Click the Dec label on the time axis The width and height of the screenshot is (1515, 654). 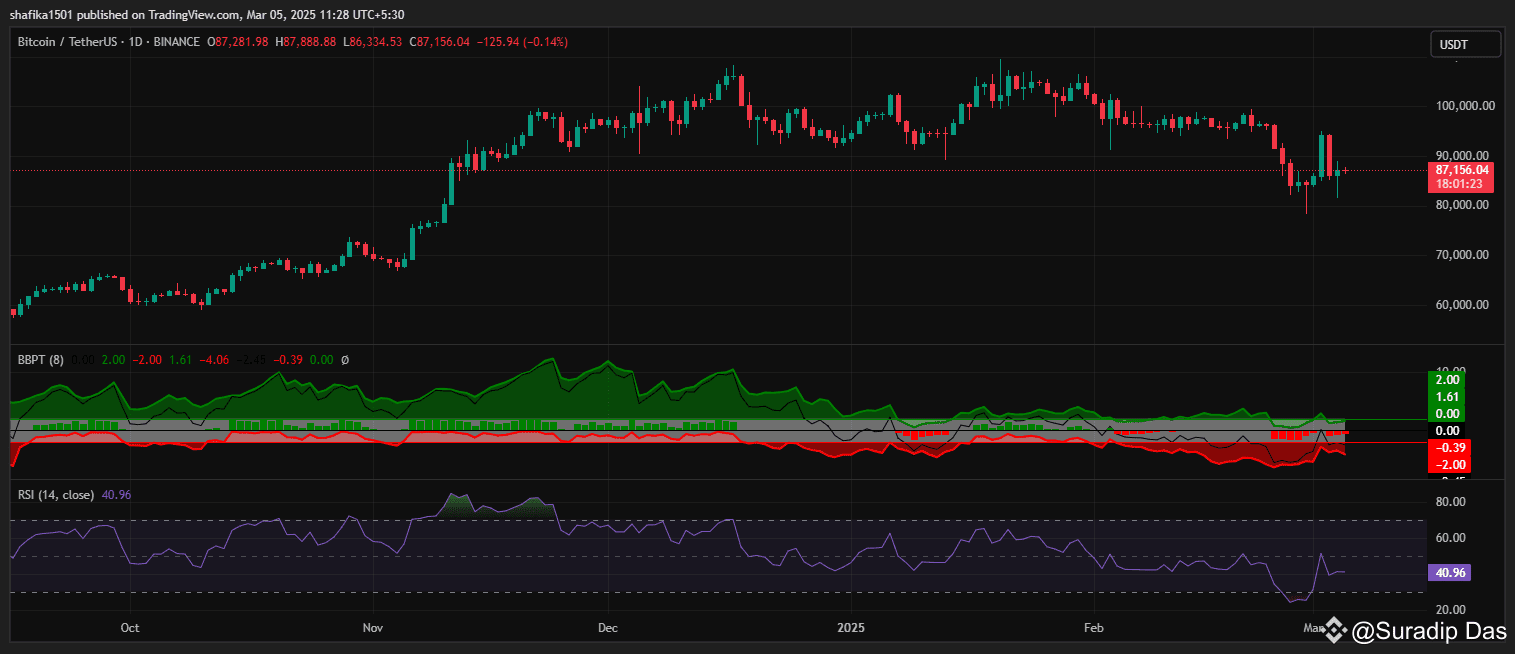608,629
